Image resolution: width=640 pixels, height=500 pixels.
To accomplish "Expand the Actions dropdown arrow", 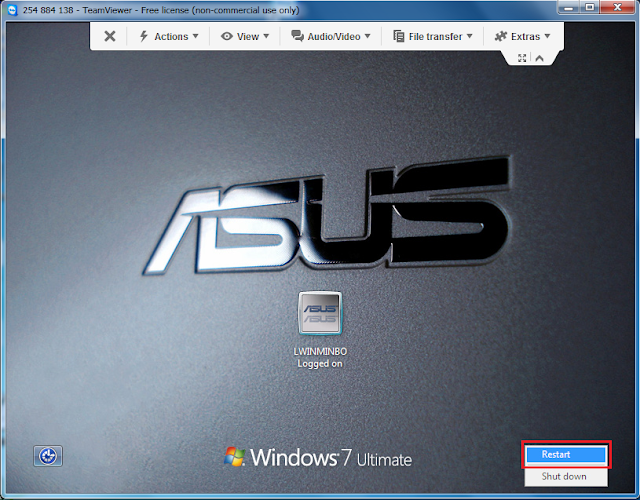I will 196,36.
